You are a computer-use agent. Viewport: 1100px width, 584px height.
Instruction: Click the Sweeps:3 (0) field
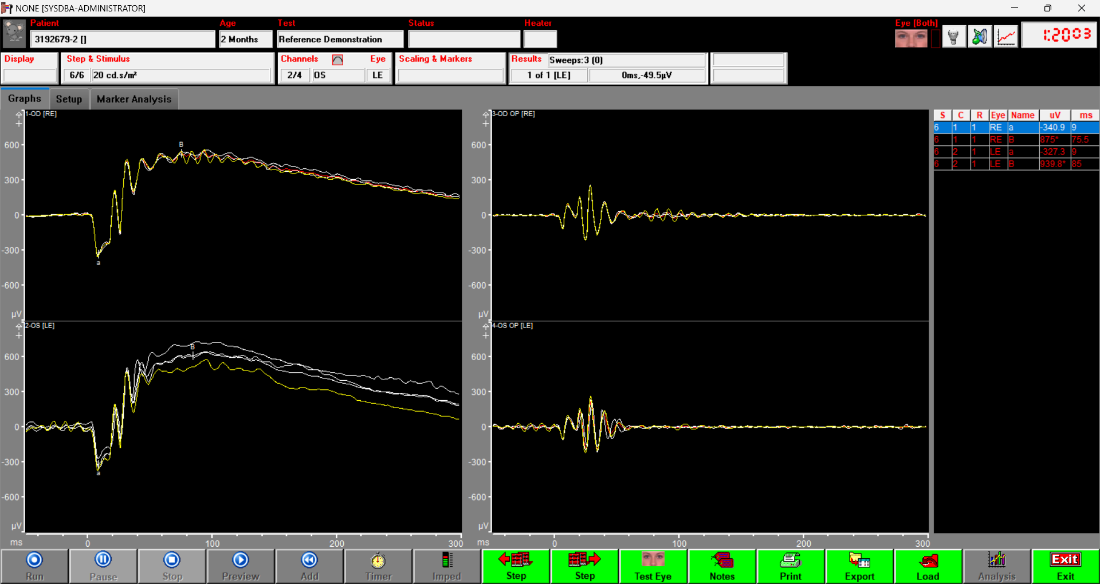click(x=626, y=60)
